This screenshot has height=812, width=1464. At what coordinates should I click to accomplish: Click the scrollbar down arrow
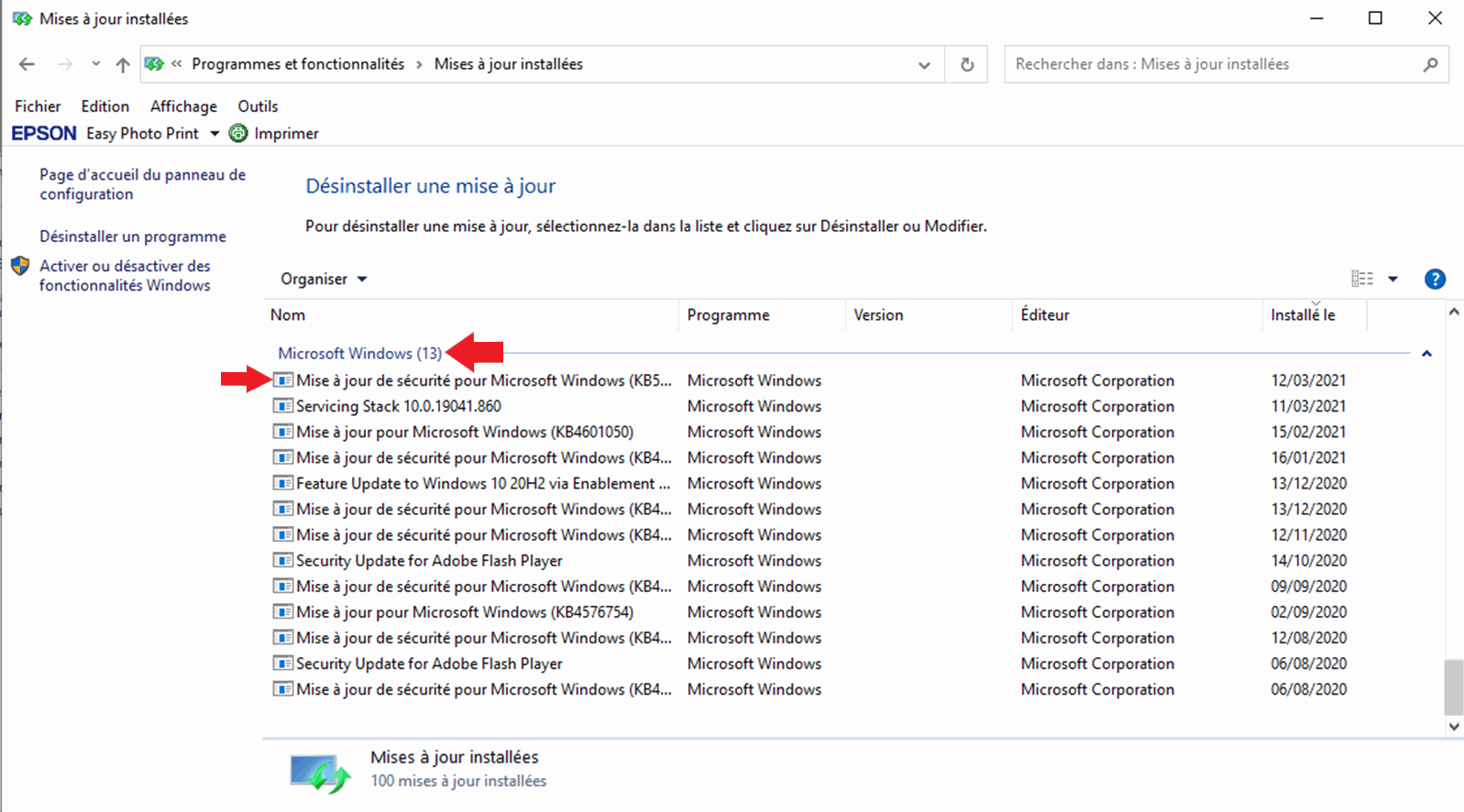pos(1454,726)
